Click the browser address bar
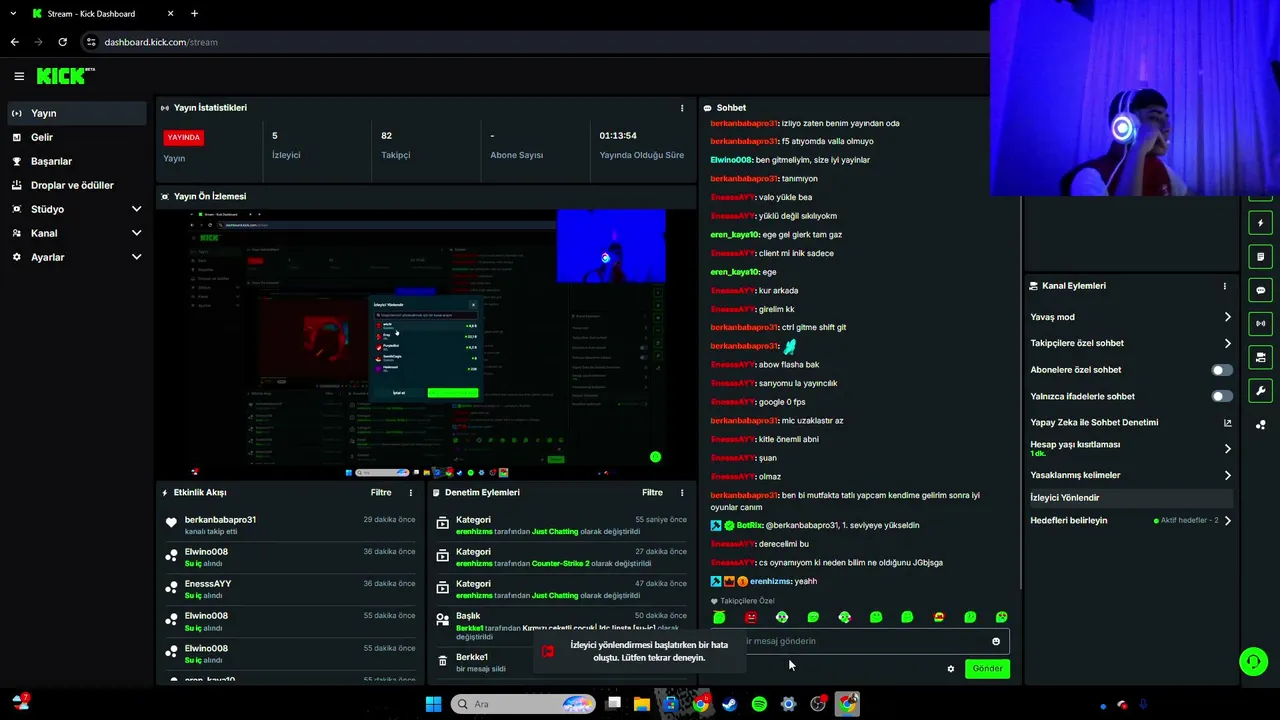Viewport: 1280px width, 720px height. pos(540,42)
